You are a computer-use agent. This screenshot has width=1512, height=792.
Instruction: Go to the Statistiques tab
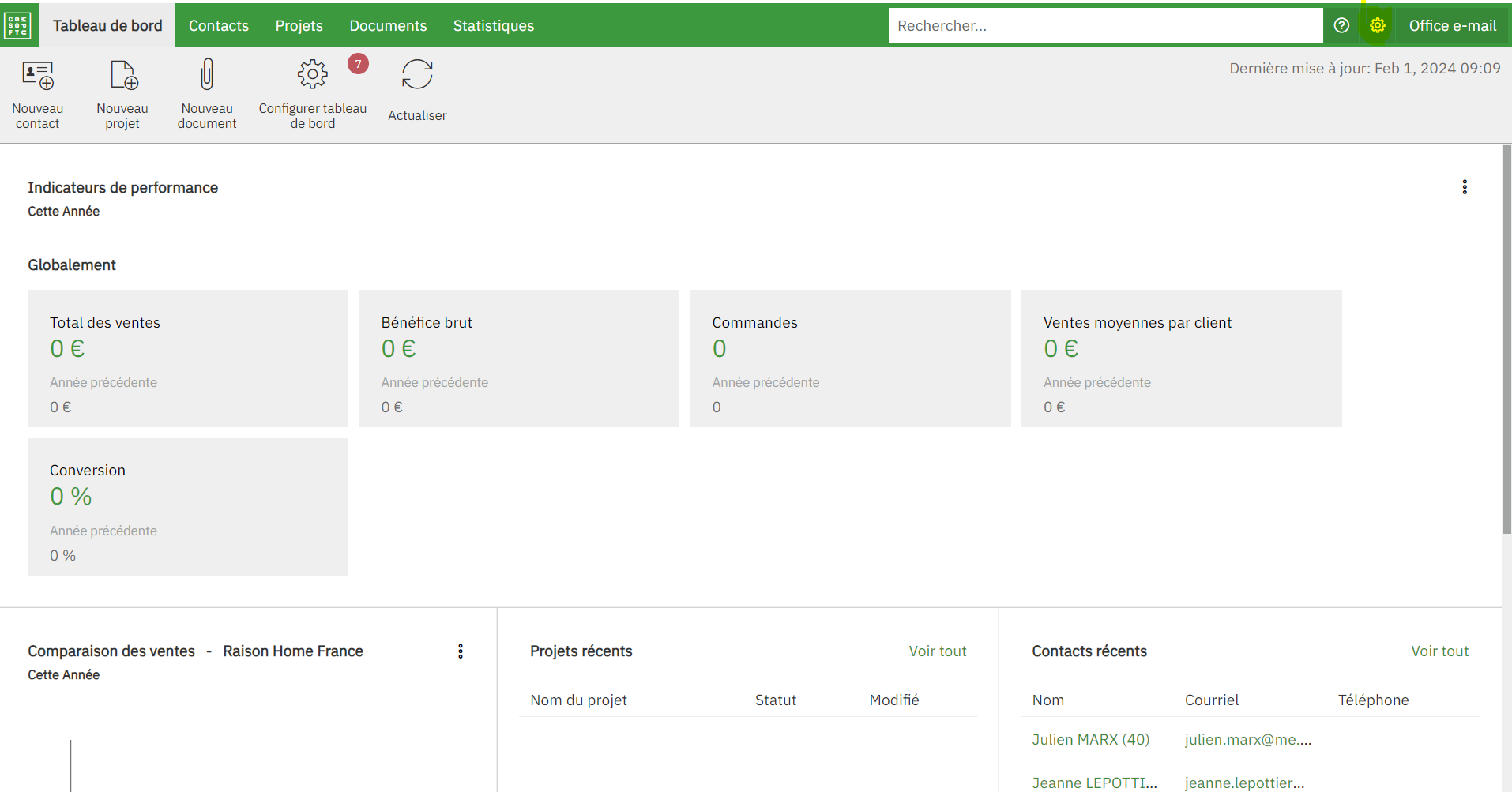click(494, 25)
